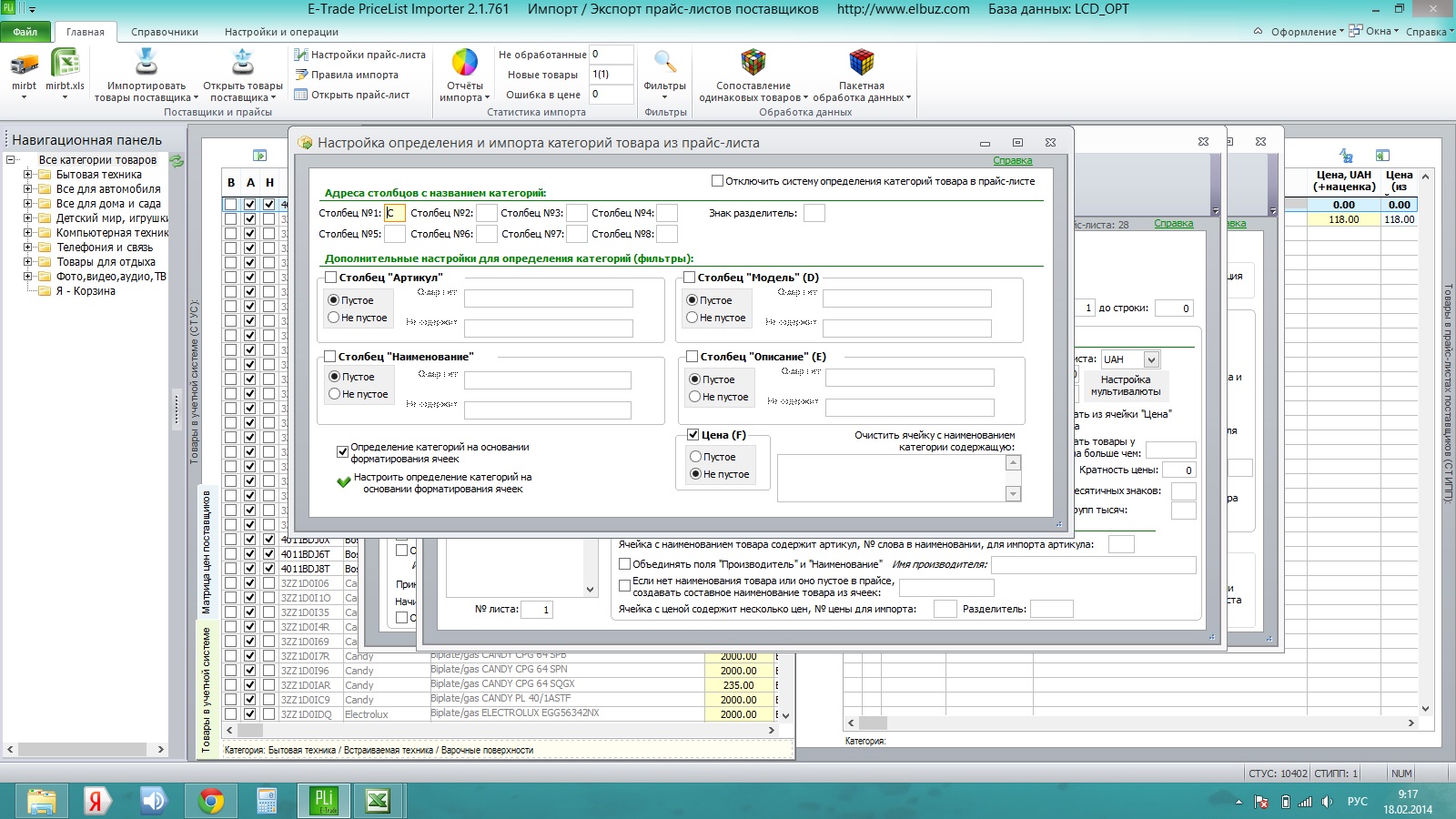Collapse the Все категории товаров root node
Viewport: 1456px width, 819px height.
point(11,160)
